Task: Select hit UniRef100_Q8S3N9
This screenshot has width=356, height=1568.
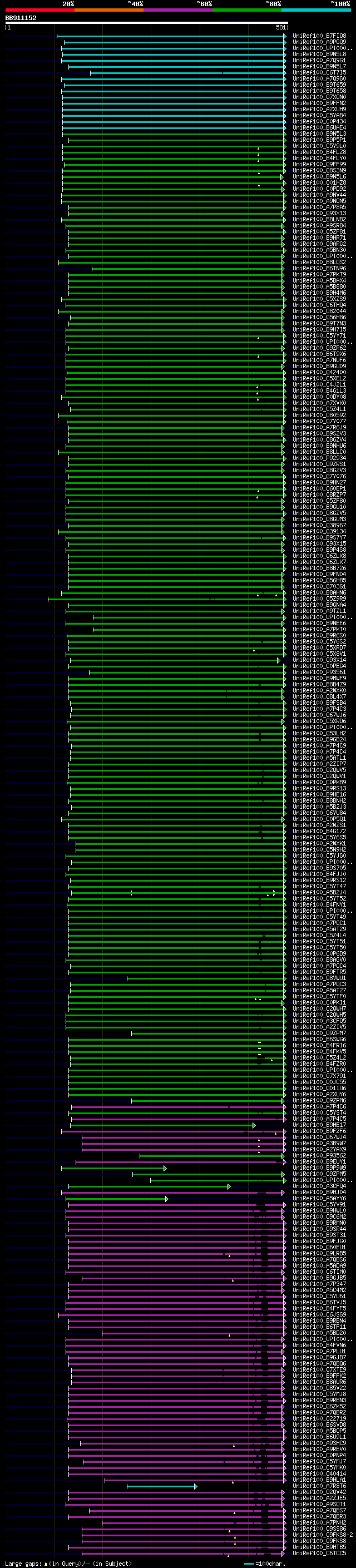Action: pyautogui.click(x=319, y=170)
